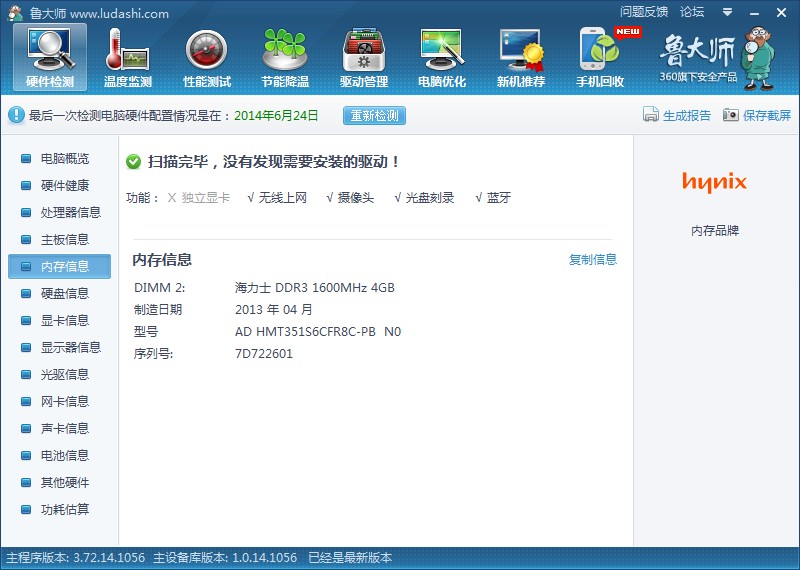This screenshot has height=570, width=800.
Task: Click the 复制信息 copy link
Action: pos(592,259)
